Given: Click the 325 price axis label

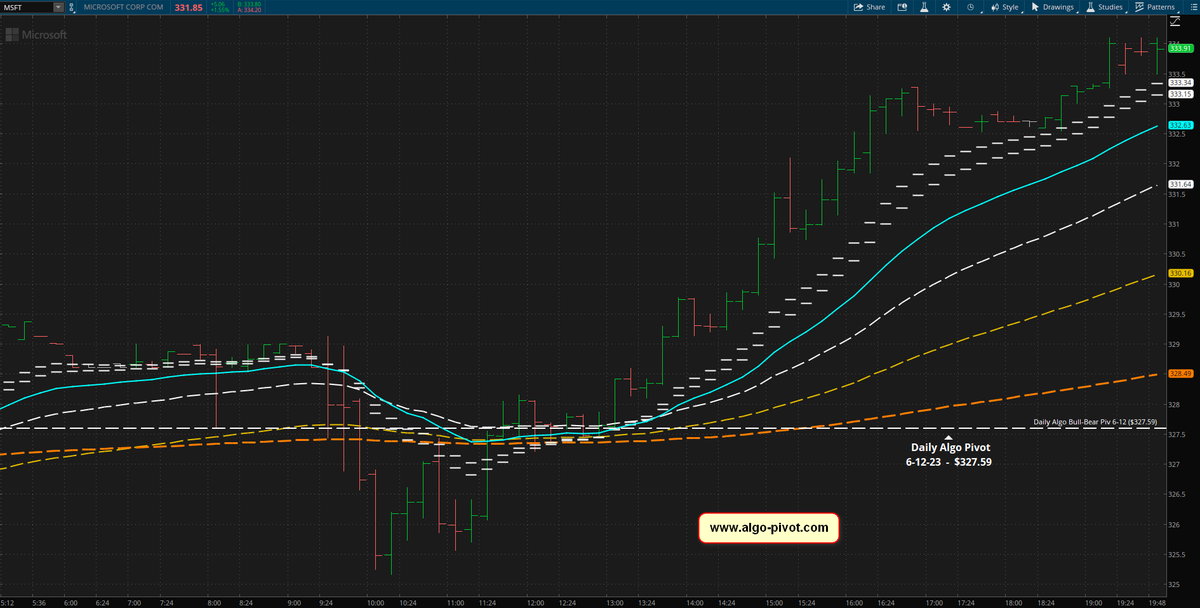Looking at the screenshot, I should pos(1175,585).
